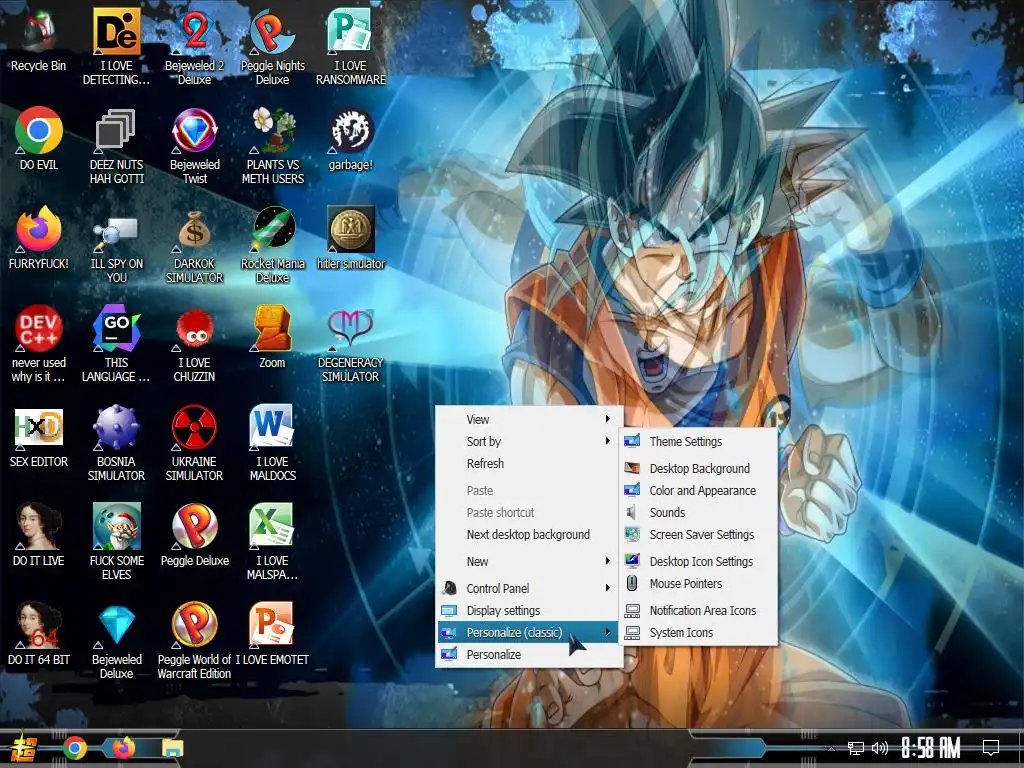1024x768 pixels.
Task: Open Screen Saver Settings
Action: pyautogui.click(x=699, y=535)
